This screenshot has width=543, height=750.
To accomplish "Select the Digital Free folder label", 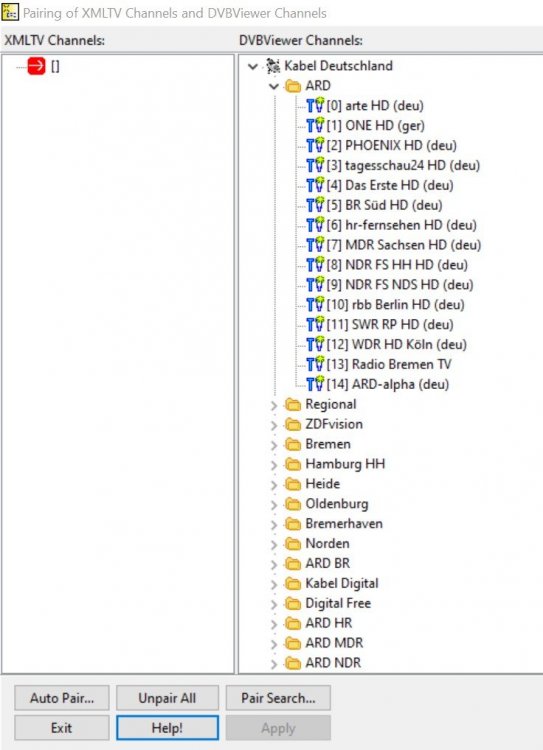I will tap(338, 603).
